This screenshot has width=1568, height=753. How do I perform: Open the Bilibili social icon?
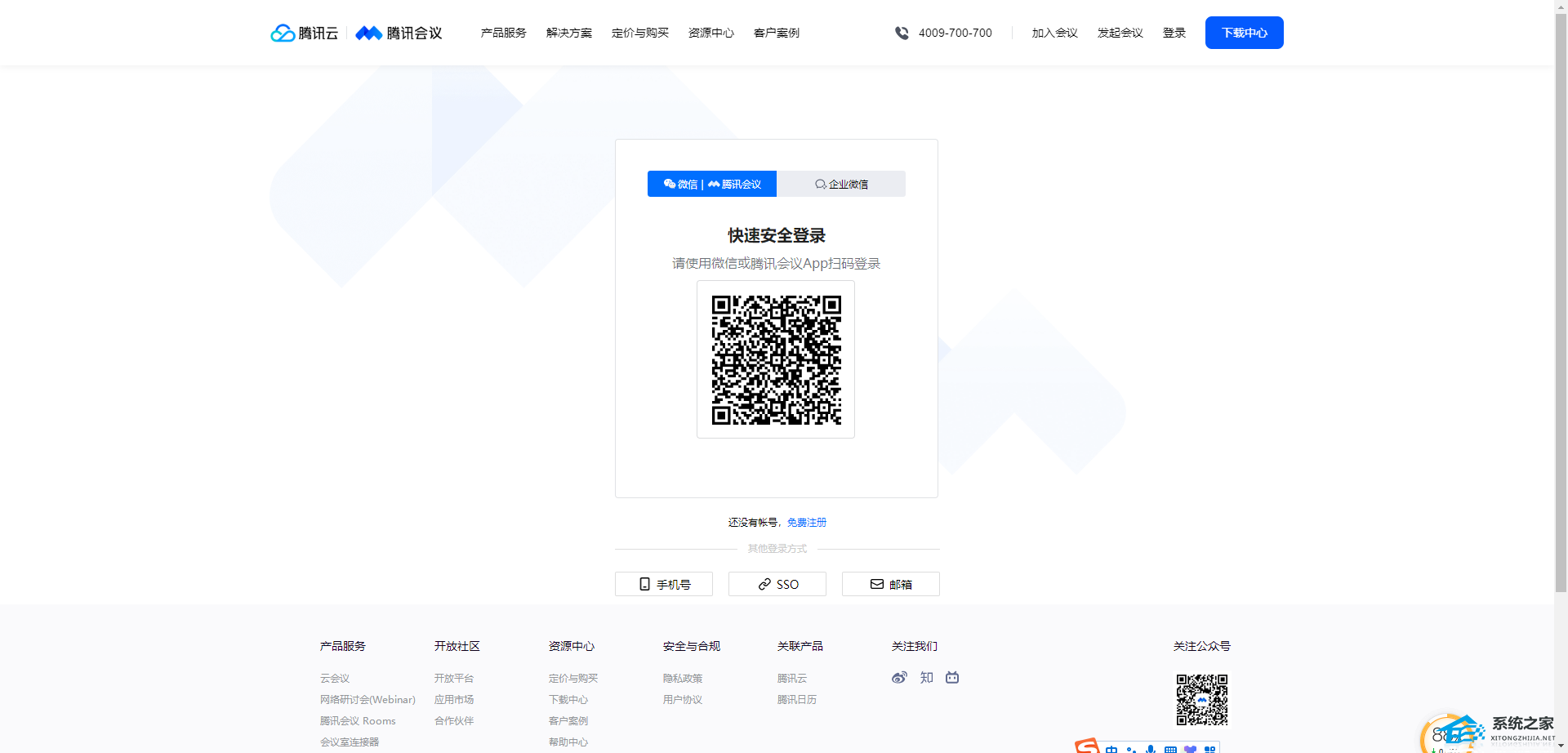(952, 677)
